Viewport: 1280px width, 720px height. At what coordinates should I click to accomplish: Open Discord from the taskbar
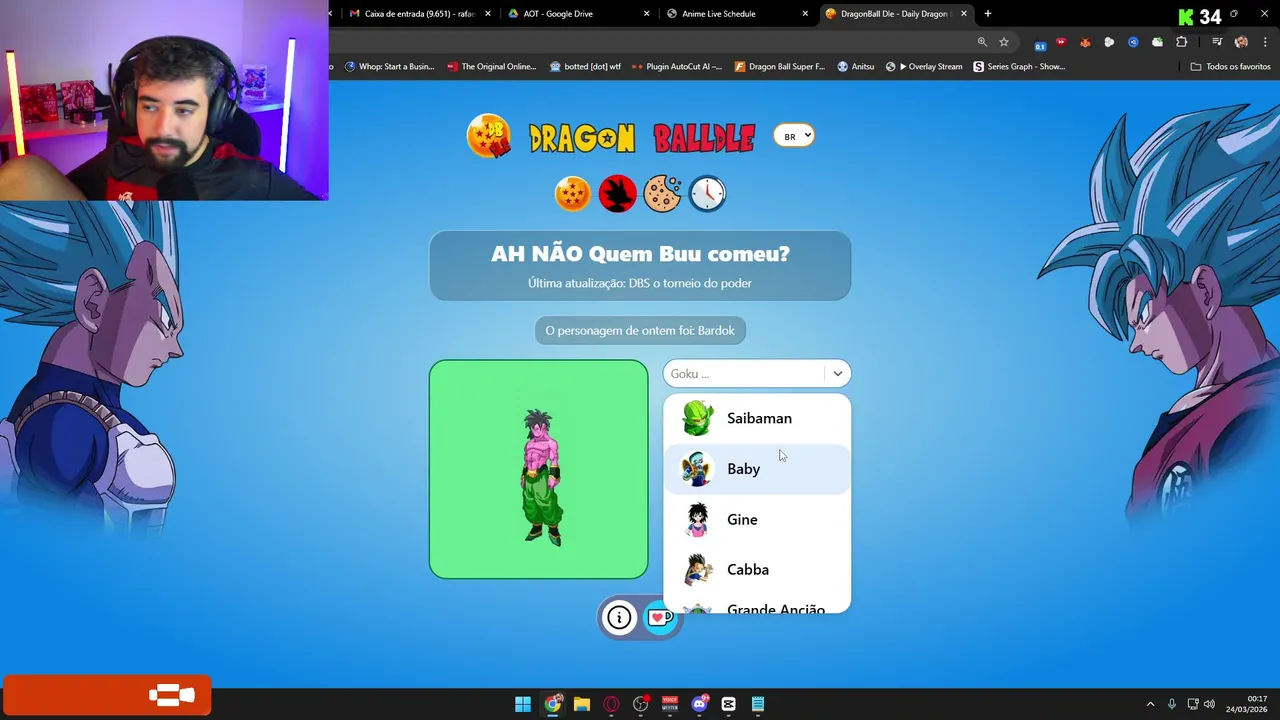pyautogui.click(x=699, y=704)
